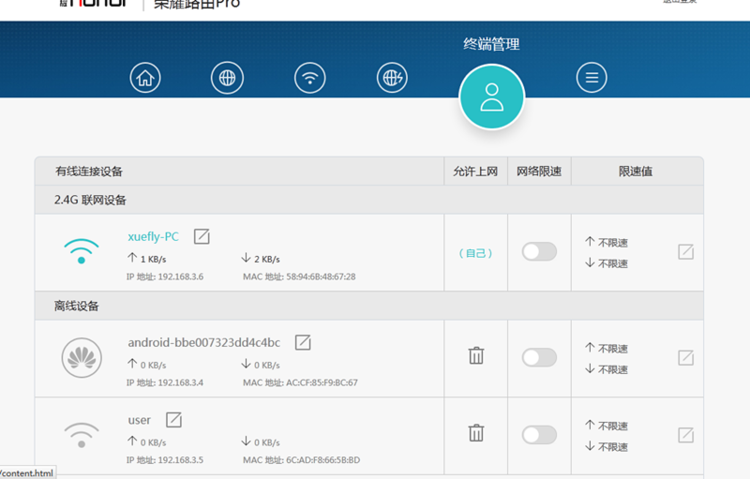Screen dimensions: 750x479
Task: Click edit icon next to user device
Action: tap(173, 419)
